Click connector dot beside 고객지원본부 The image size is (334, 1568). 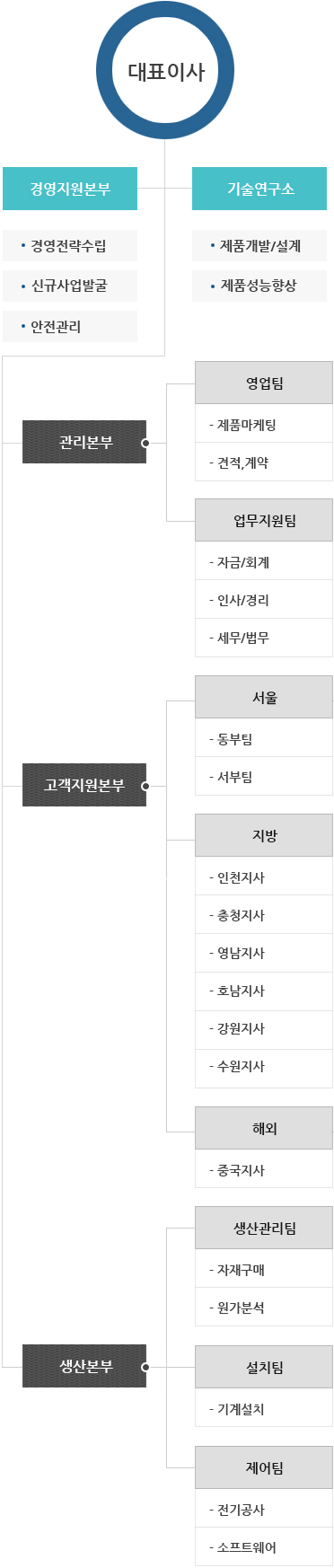[x=145, y=786]
